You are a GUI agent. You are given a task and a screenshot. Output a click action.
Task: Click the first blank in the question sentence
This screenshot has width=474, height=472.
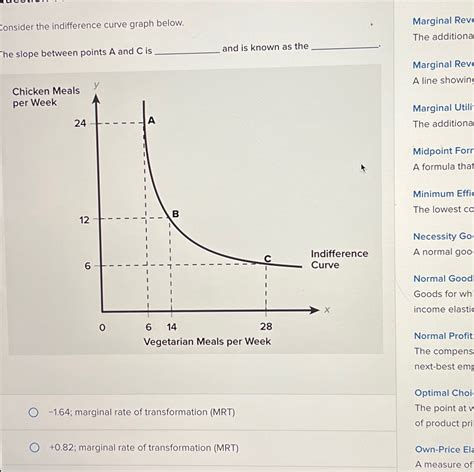pos(187,51)
